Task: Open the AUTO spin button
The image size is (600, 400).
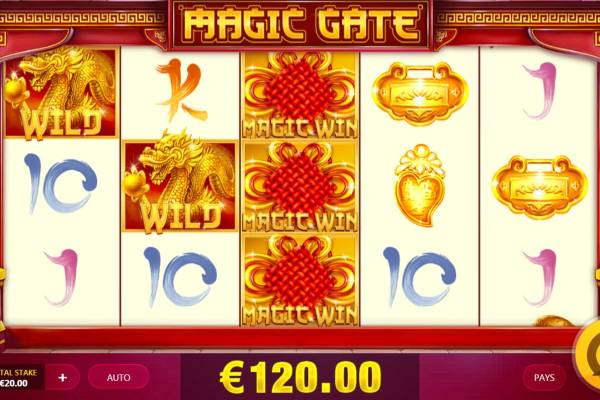Action: coord(118,377)
